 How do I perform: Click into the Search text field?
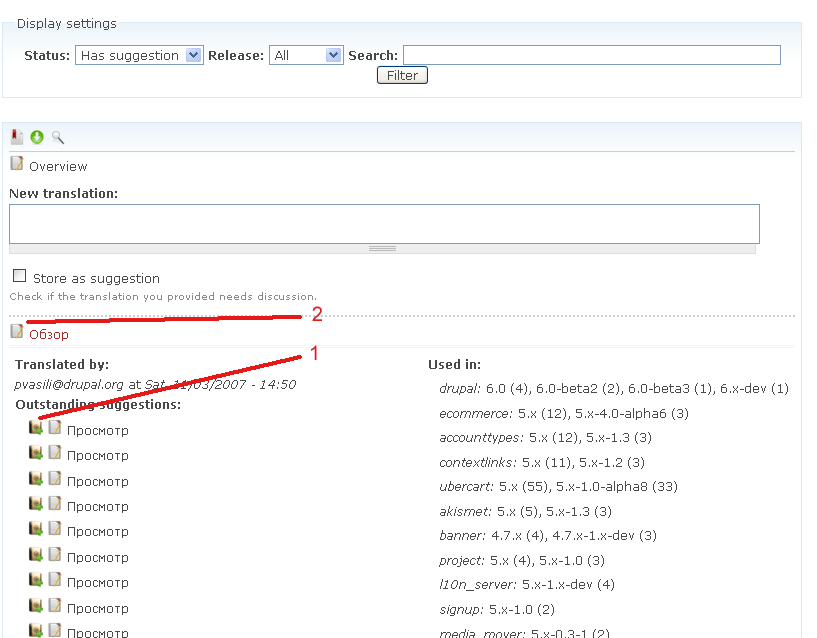591,56
